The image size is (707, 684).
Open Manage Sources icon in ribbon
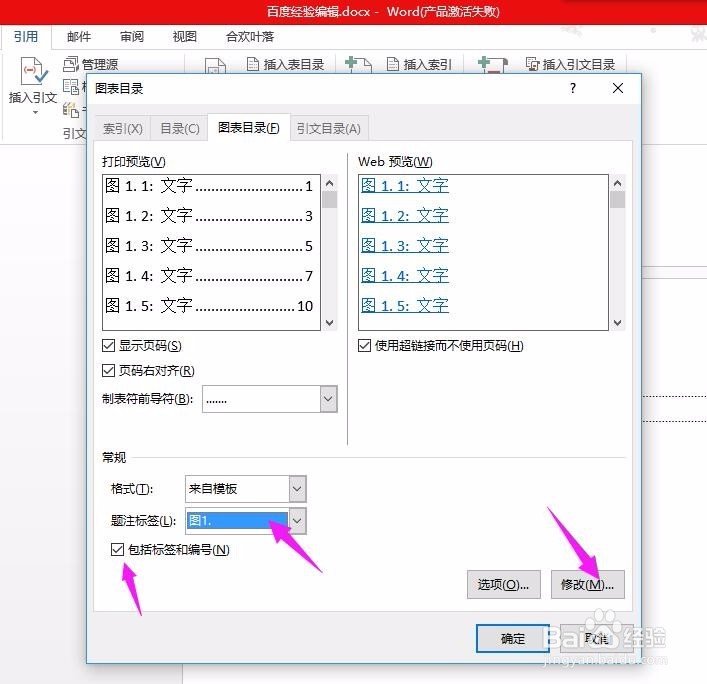(71, 64)
